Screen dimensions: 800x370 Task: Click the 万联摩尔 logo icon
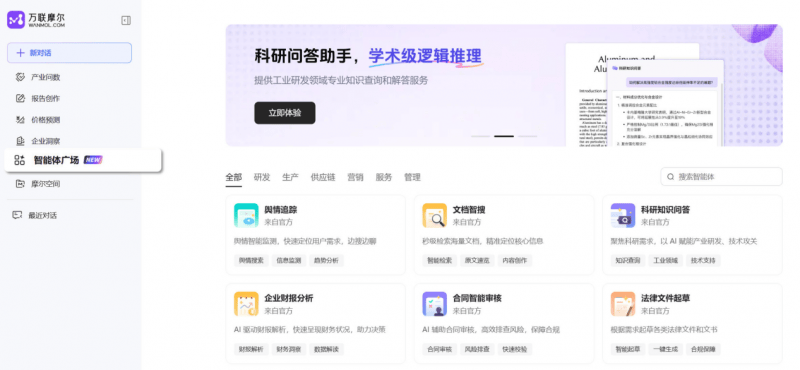pos(16,20)
